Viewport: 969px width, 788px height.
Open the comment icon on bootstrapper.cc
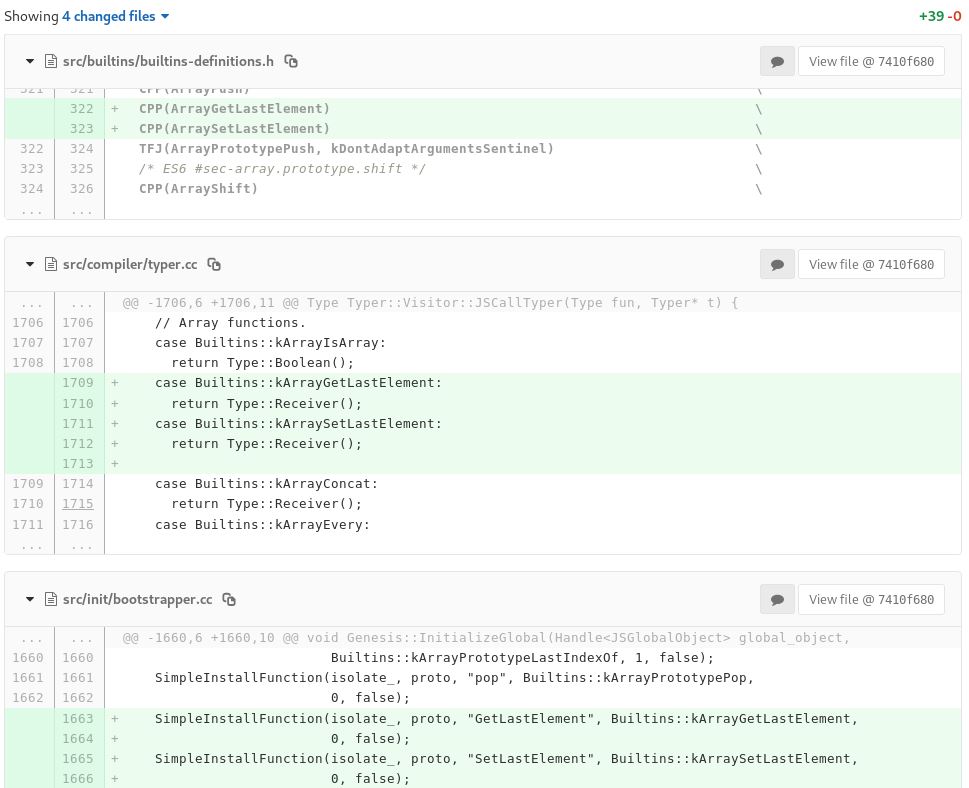tap(777, 599)
